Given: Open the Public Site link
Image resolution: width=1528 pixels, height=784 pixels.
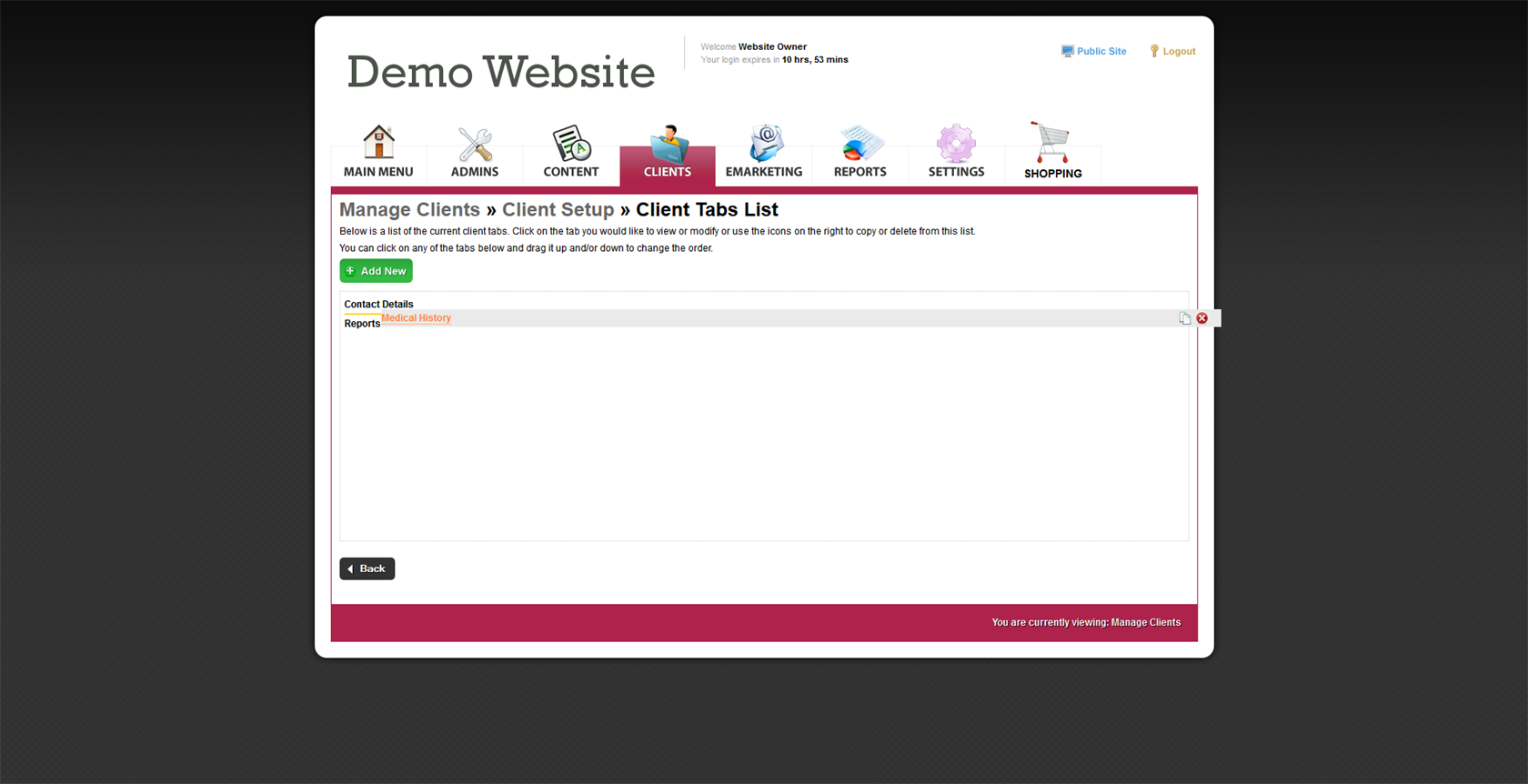Looking at the screenshot, I should click(1101, 52).
